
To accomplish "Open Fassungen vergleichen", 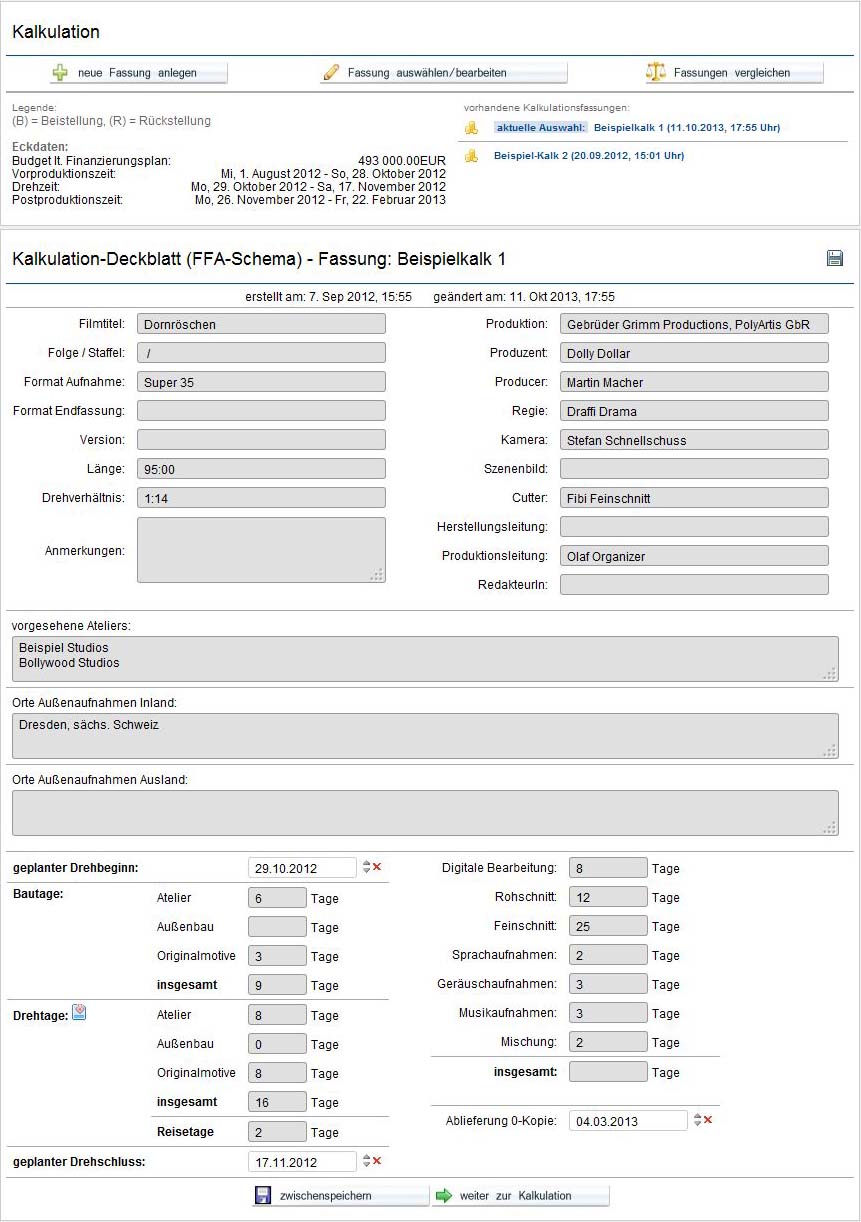I will [734, 73].
